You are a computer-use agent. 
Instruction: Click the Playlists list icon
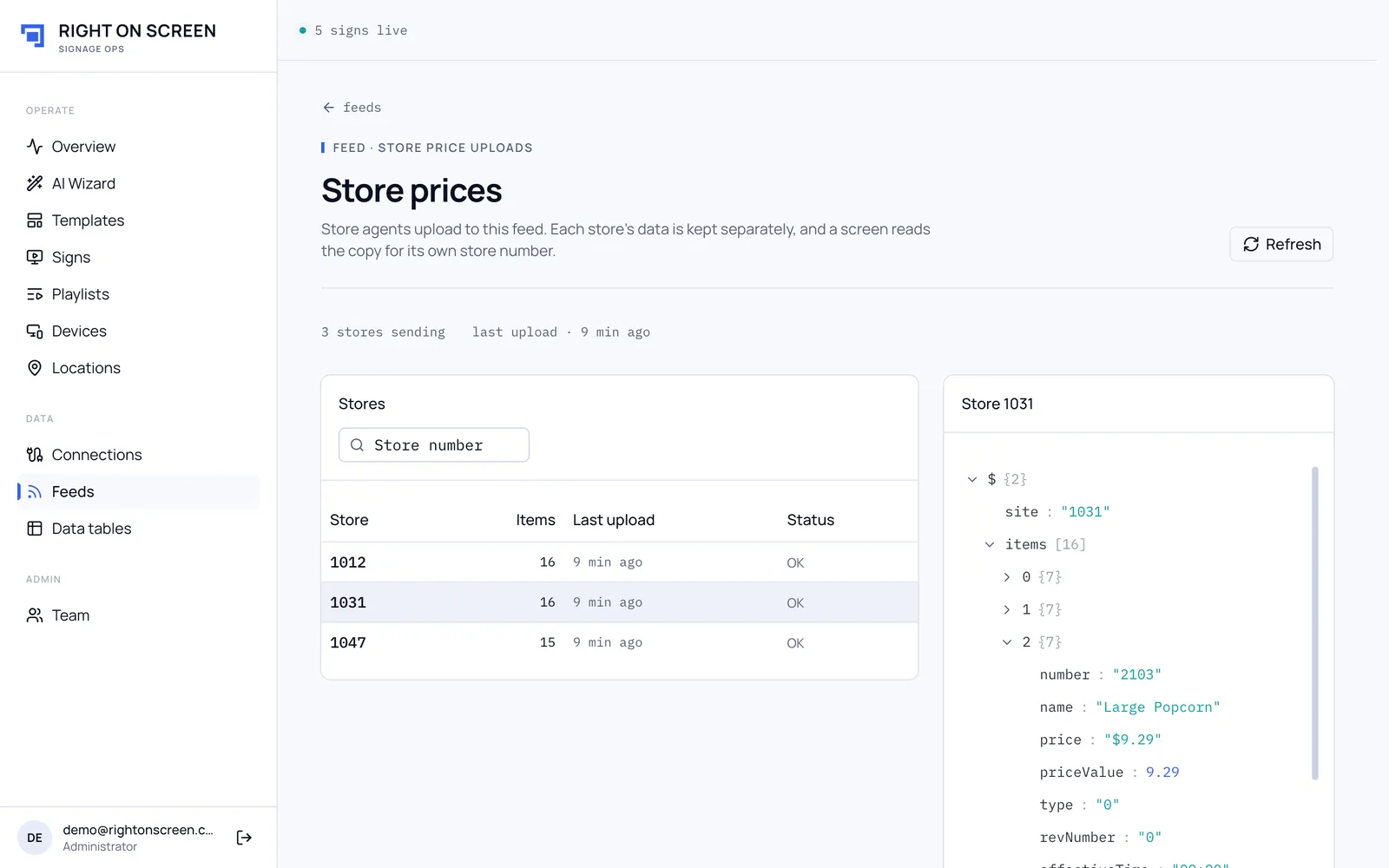[35, 294]
